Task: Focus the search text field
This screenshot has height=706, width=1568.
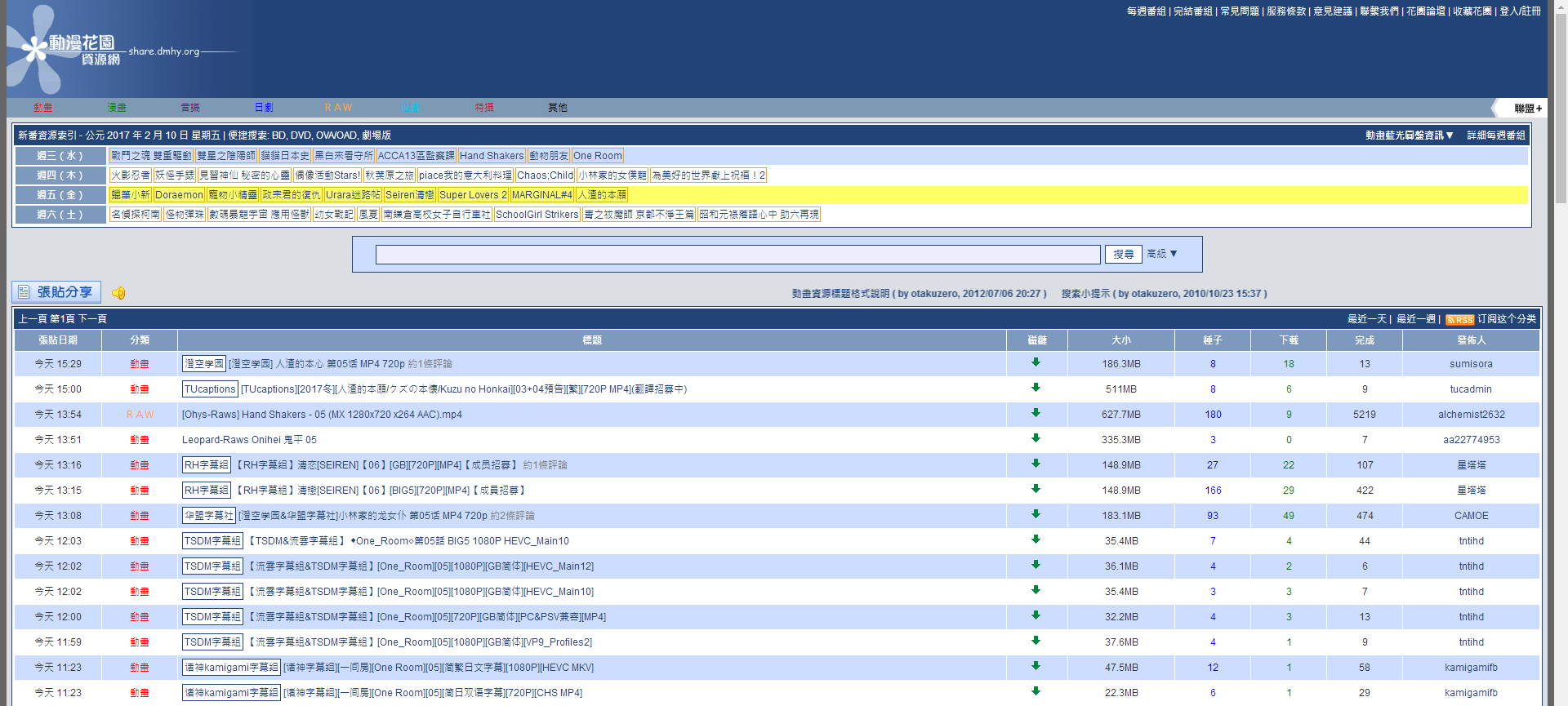Action: [x=737, y=255]
